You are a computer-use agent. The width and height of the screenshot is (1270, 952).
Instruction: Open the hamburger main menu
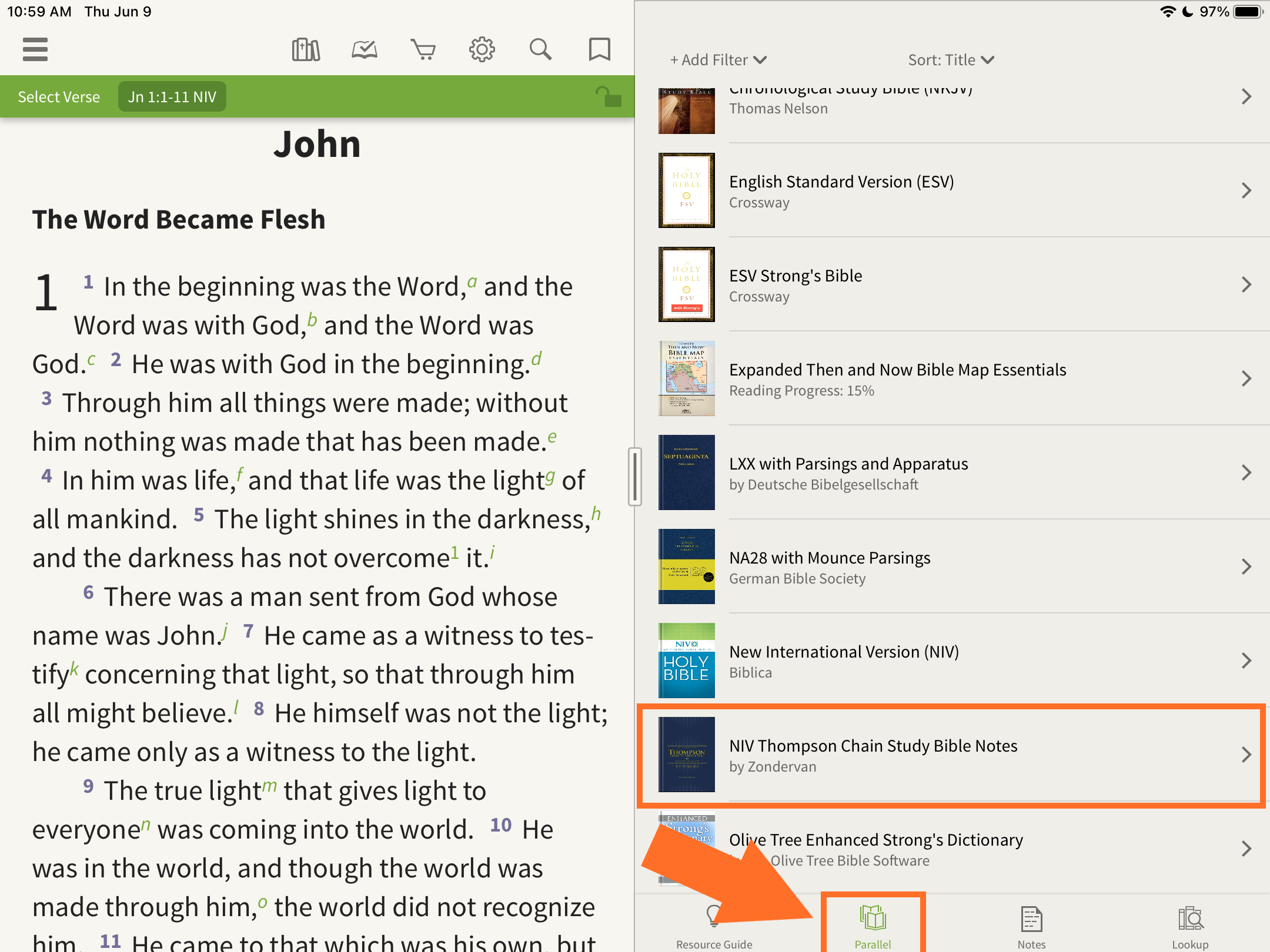35,49
